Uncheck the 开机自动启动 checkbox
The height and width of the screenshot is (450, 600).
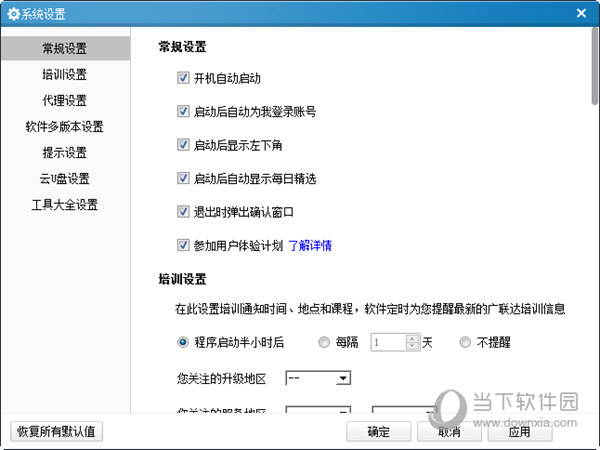pyautogui.click(x=183, y=78)
